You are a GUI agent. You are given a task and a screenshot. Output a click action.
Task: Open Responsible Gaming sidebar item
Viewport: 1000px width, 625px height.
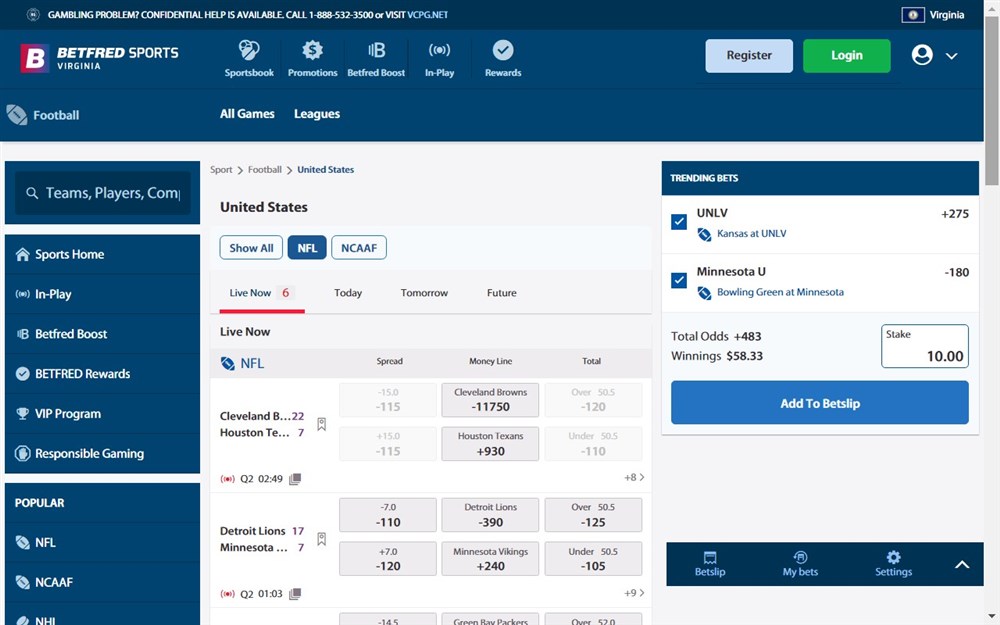[x=102, y=453]
